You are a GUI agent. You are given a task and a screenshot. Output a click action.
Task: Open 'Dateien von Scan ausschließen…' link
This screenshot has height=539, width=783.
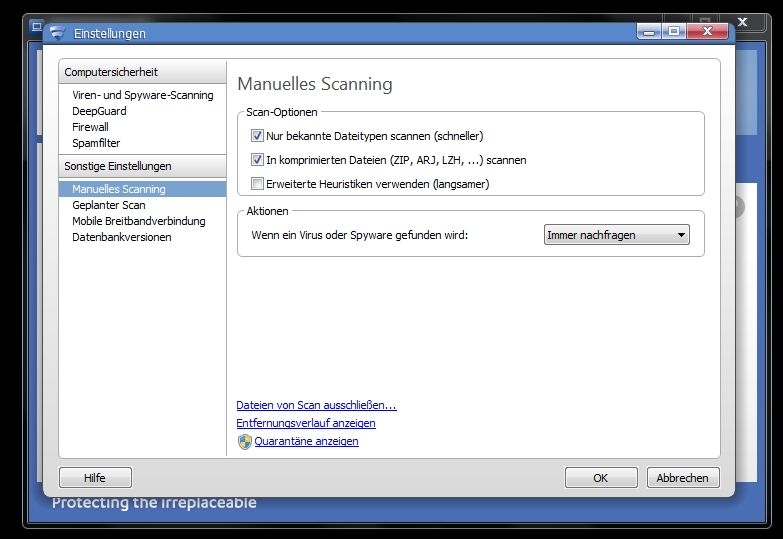[x=316, y=405]
